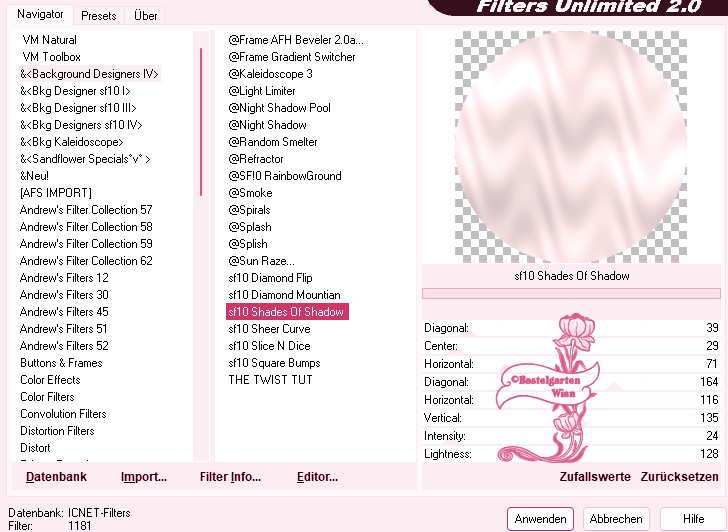Image resolution: width=728 pixels, height=532 pixels.
Task: Select &<Background Designers IV> category
Action: point(89,74)
